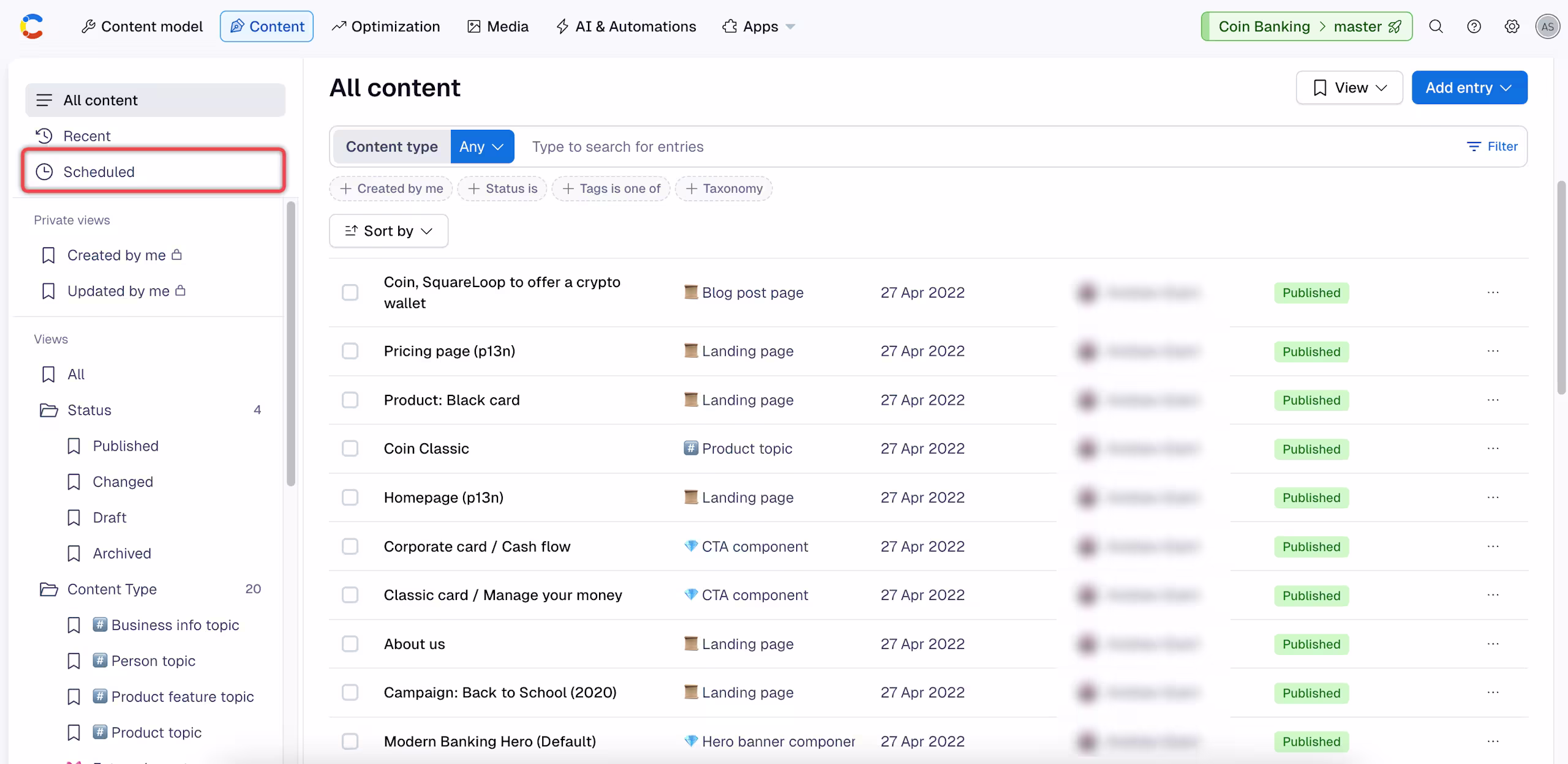The height and width of the screenshot is (764, 1568).
Task: Select the Pricing page (p13n) checkbox
Action: [350, 351]
